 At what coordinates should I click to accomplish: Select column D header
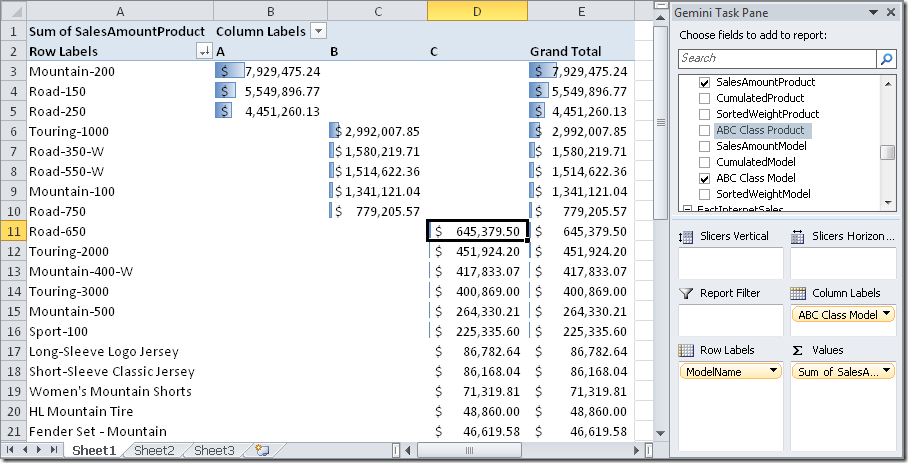tap(477, 11)
